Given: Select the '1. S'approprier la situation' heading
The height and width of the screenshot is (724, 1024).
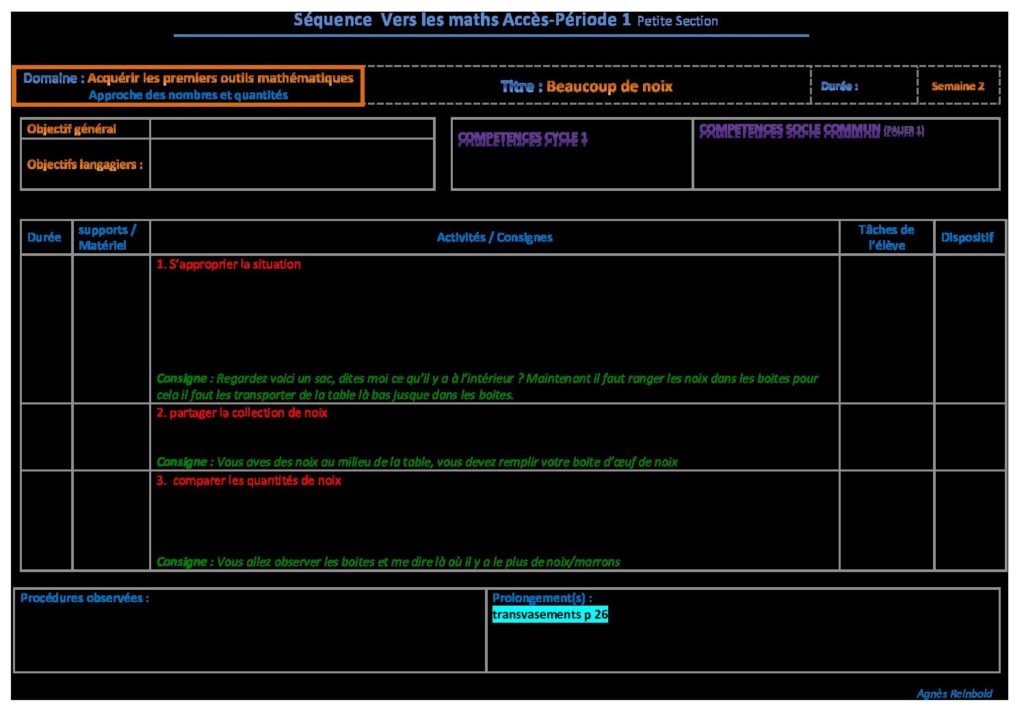Looking at the screenshot, I should click(x=228, y=265).
